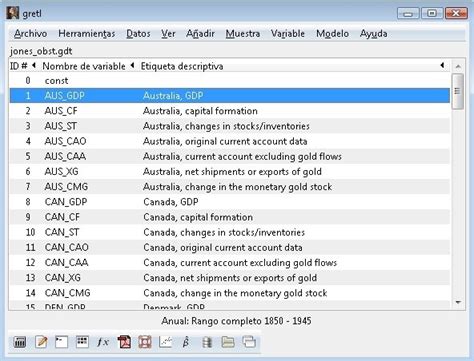Open the Muestra menu
This screenshot has width=474, height=361.
pyautogui.click(x=243, y=34)
